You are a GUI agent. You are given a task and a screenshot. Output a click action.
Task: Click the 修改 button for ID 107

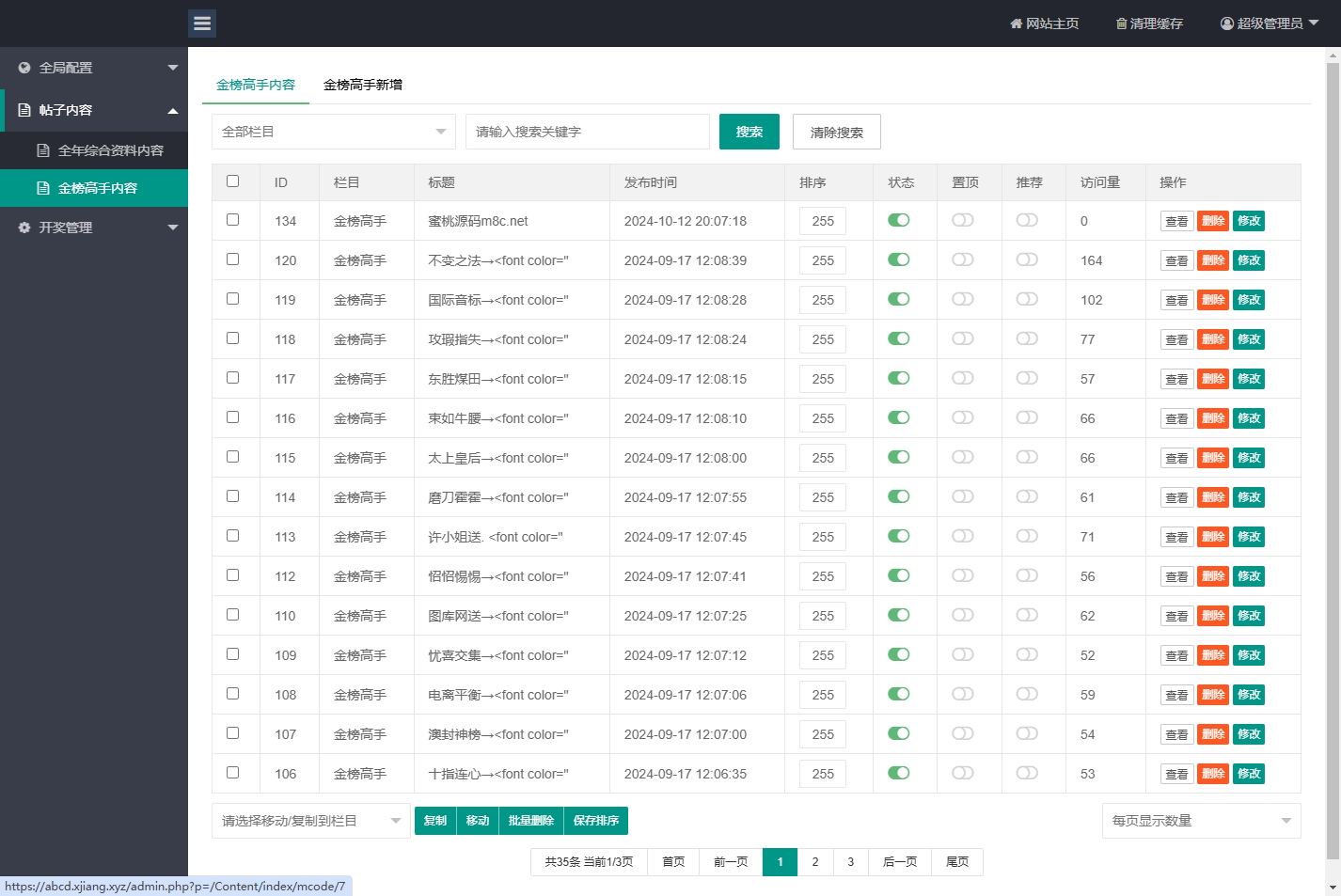pyautogui.click(x=1249, y=734)
